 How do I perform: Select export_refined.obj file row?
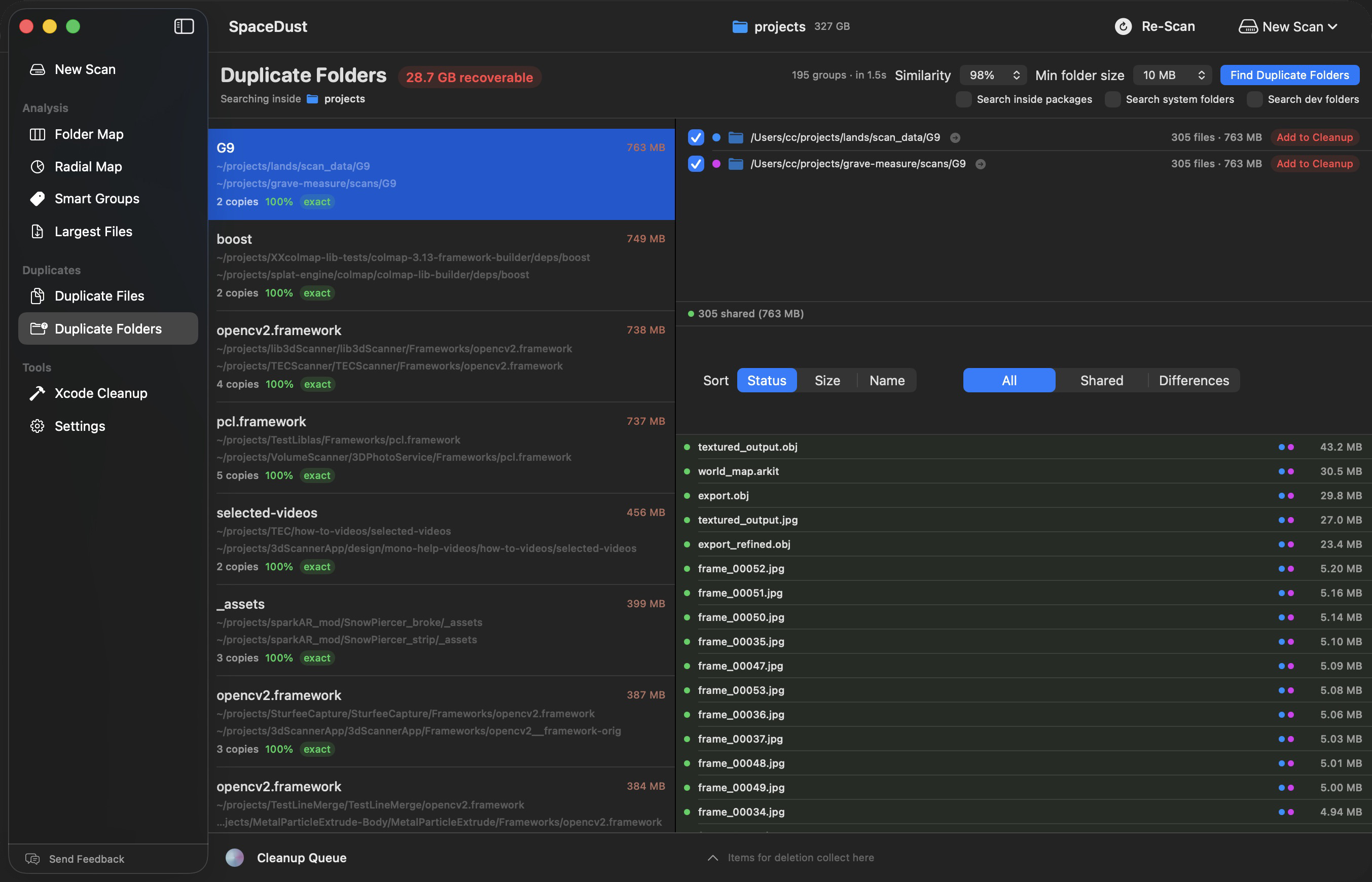(1023, 544)
